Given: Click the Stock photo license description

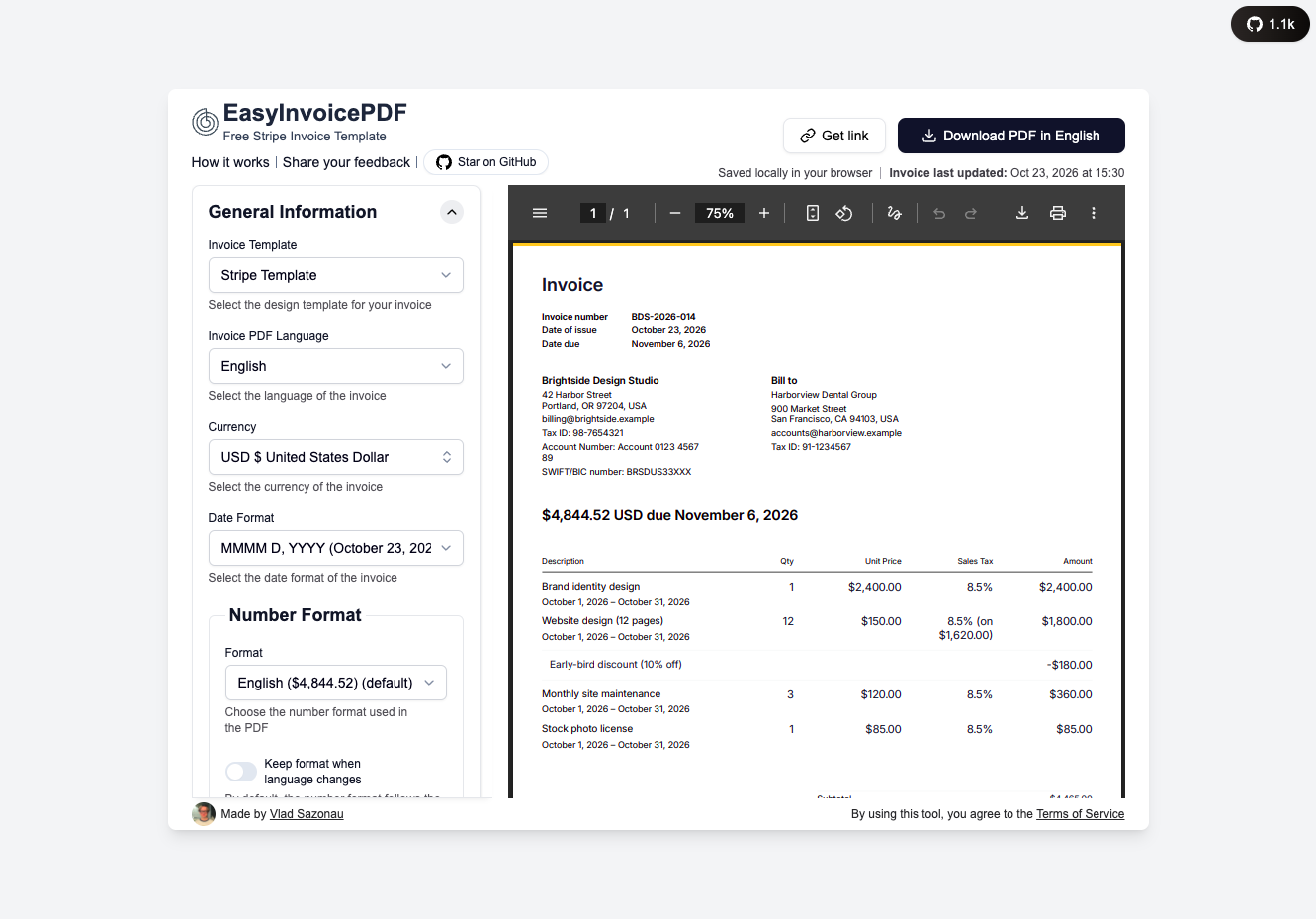Looking at the screenshot, I should [587, 729].
